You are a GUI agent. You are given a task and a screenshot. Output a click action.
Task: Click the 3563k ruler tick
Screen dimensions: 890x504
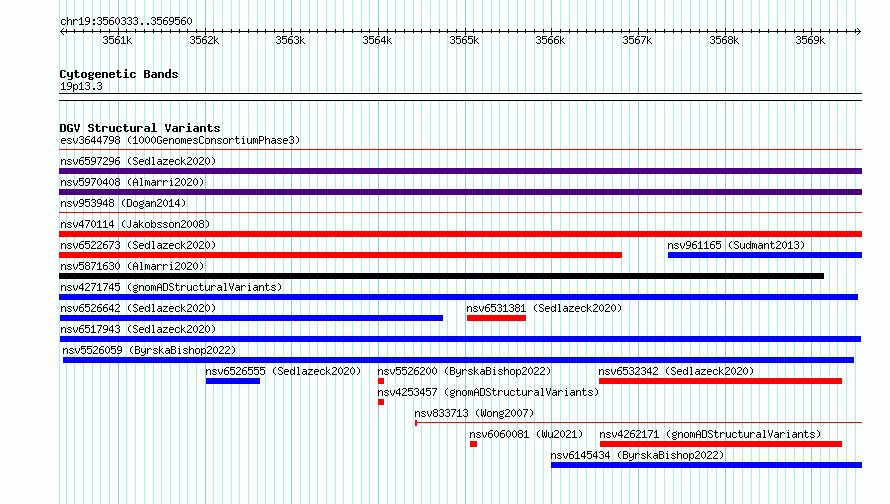coord(291,40)
